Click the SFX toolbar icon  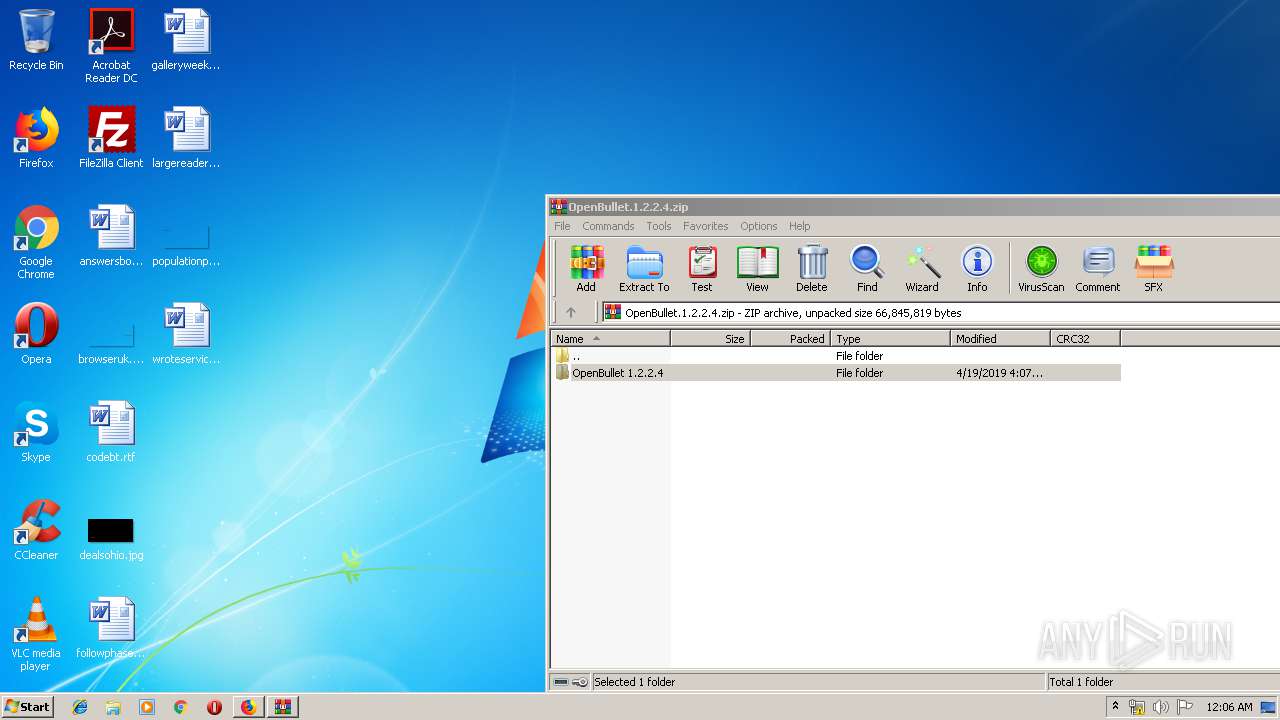(1153, 269)
